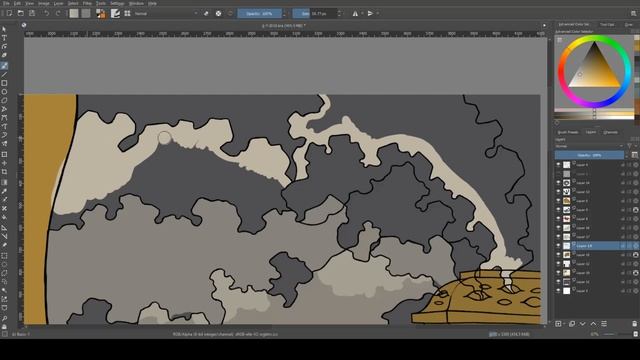Screen dimensions: 640x360
Task: Open the pattern fill swatch in toolbar
Action: pyautogui.click(x=86, y=13)
